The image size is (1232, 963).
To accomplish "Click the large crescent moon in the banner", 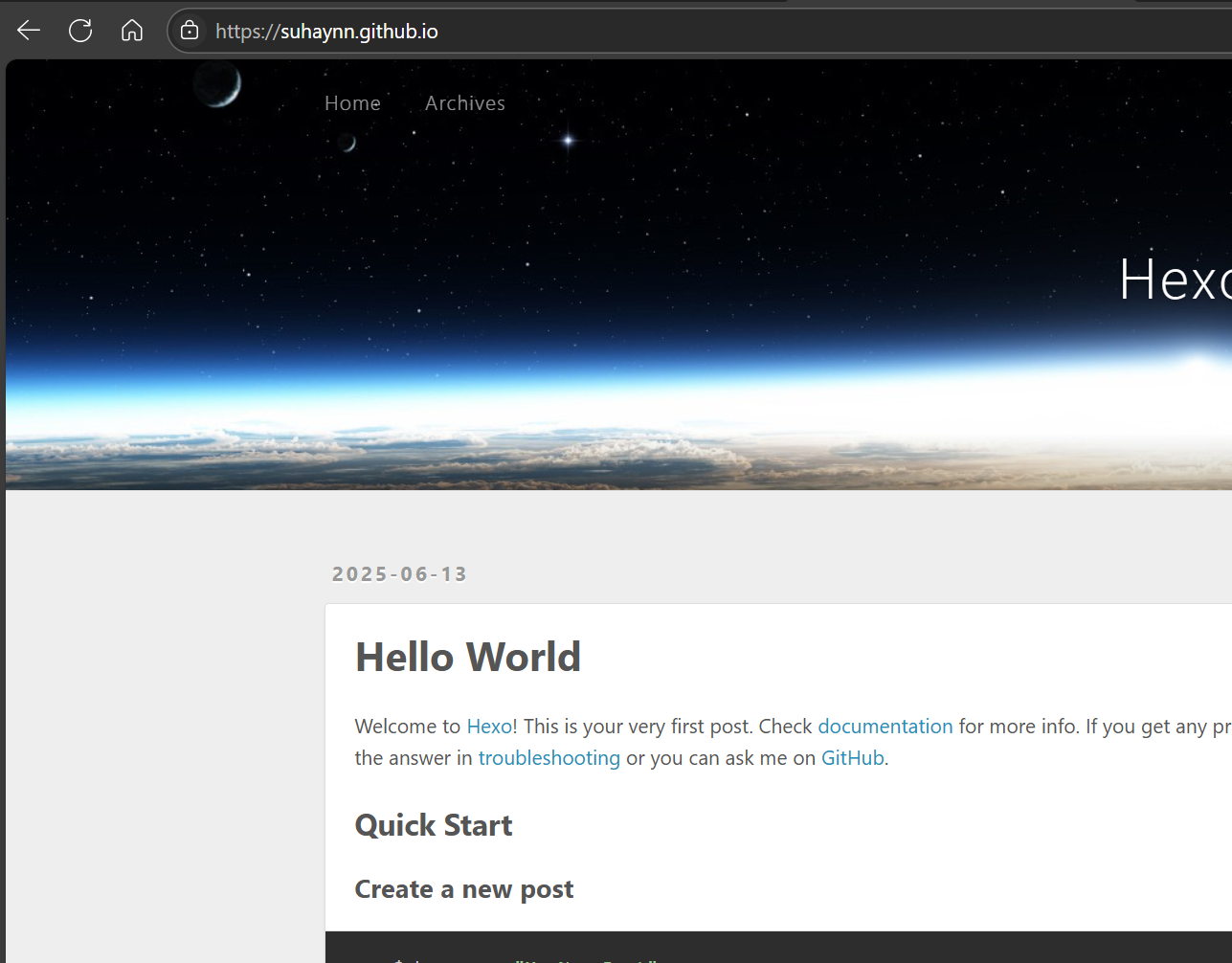I will point(217,83).
